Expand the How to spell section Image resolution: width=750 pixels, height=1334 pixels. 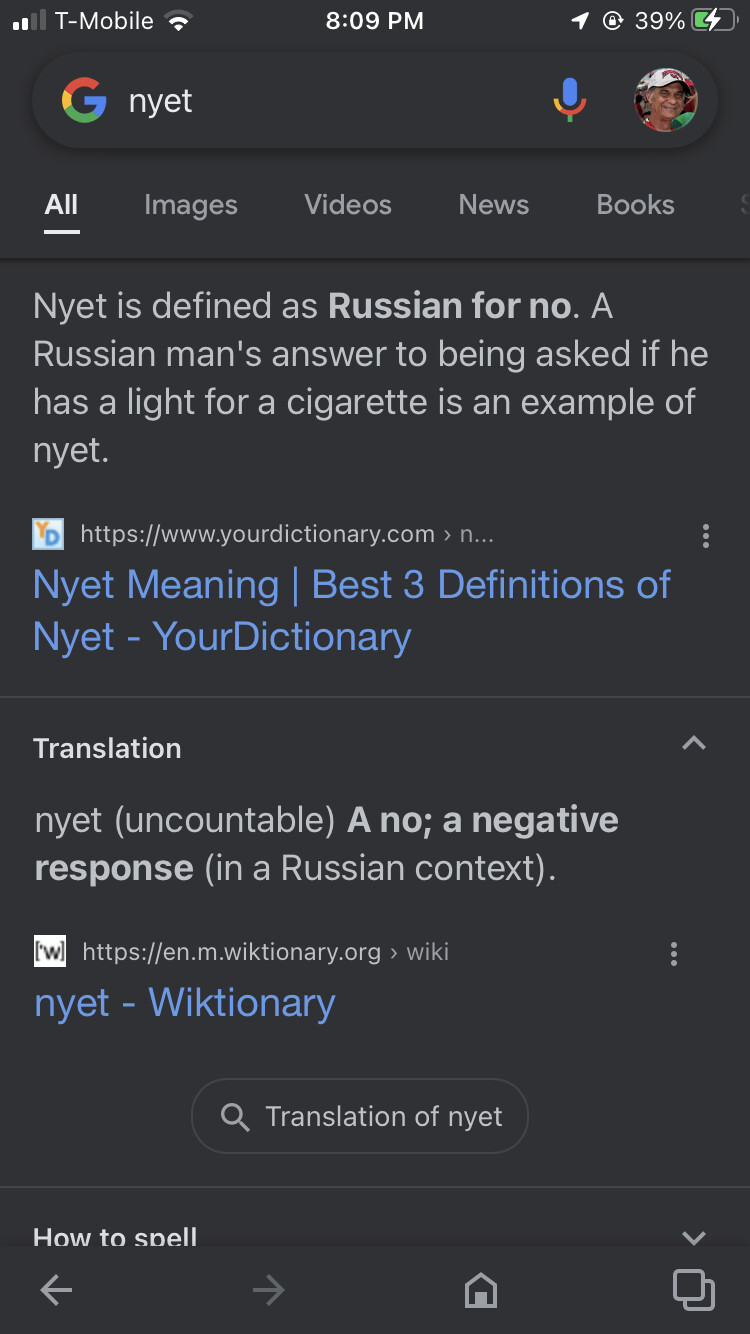coord(693,1237)
